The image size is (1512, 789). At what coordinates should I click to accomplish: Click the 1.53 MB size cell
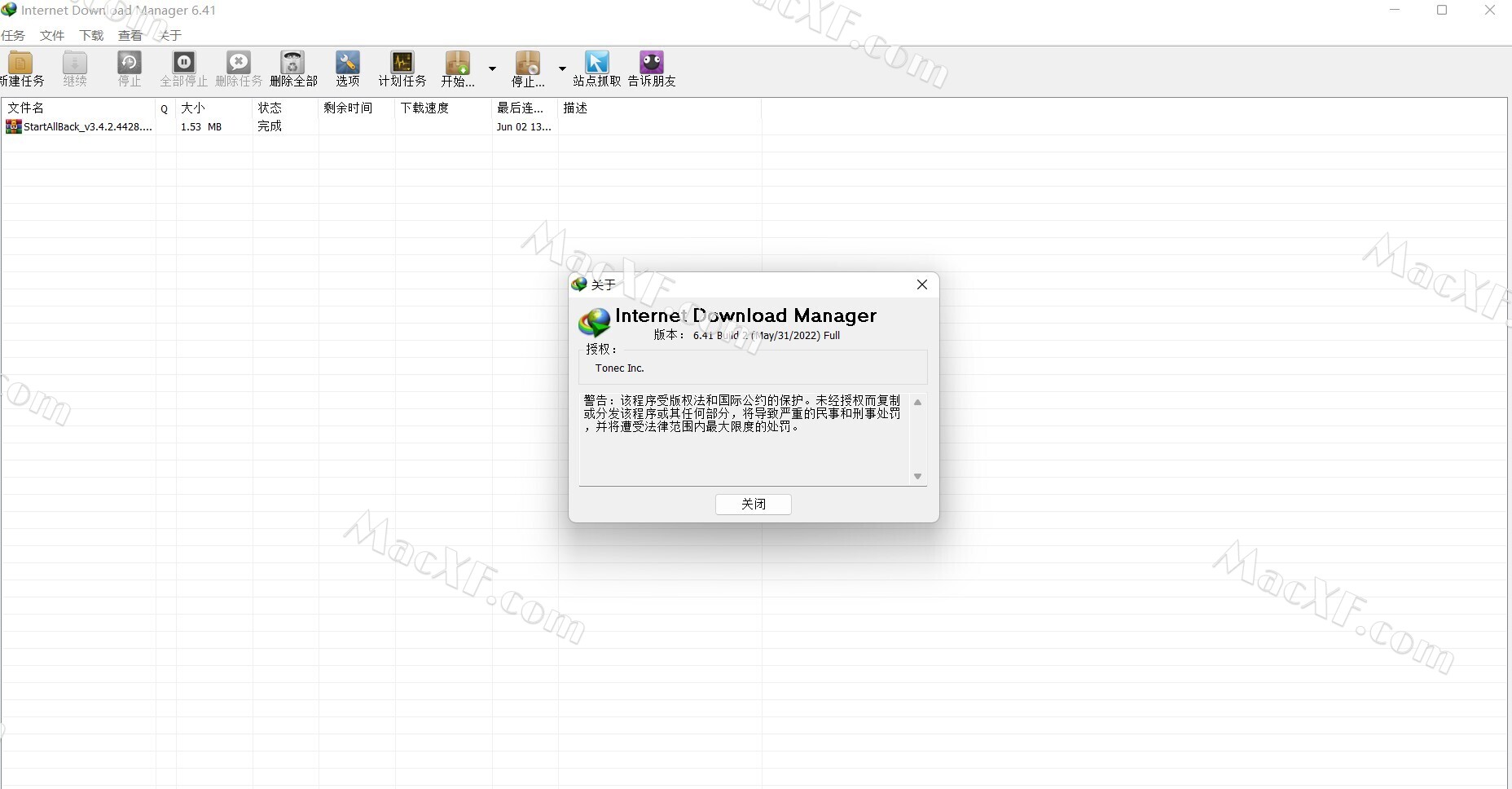pyautogui.click(x=201, y=126)
